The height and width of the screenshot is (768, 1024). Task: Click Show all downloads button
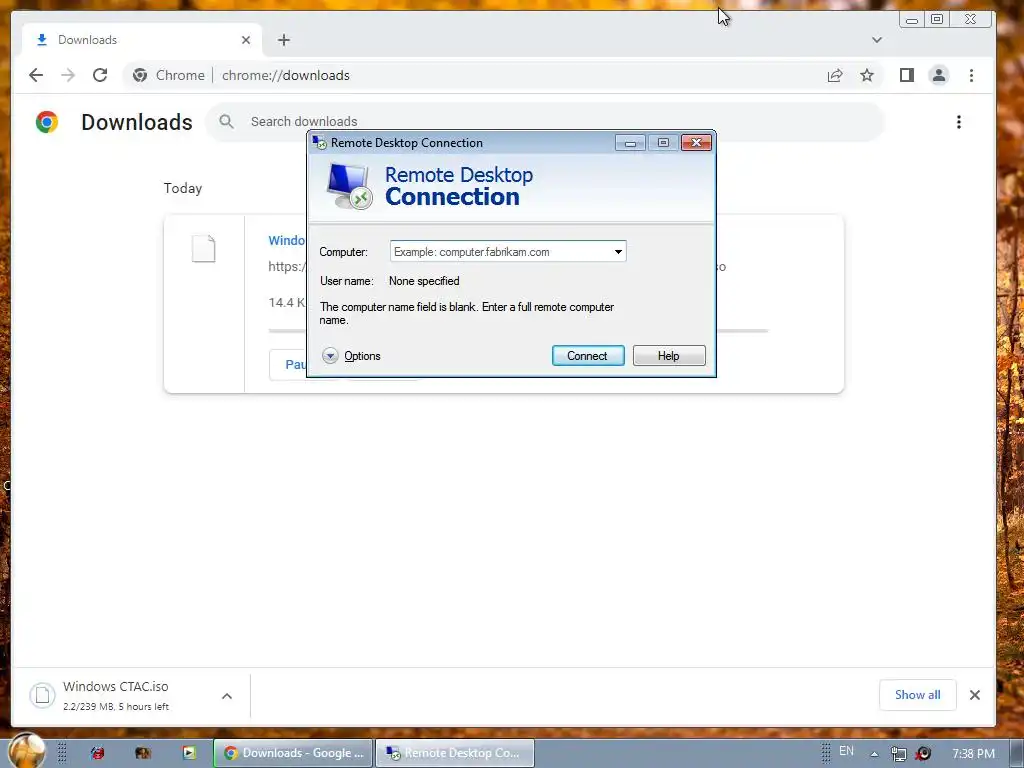point(918,695)
